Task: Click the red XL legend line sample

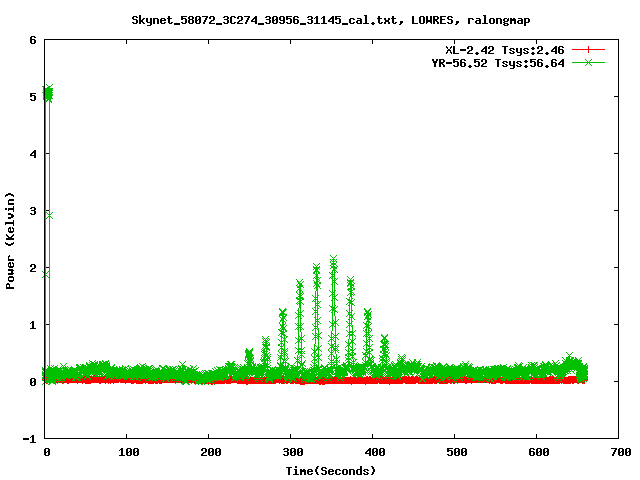Action: 588,50
